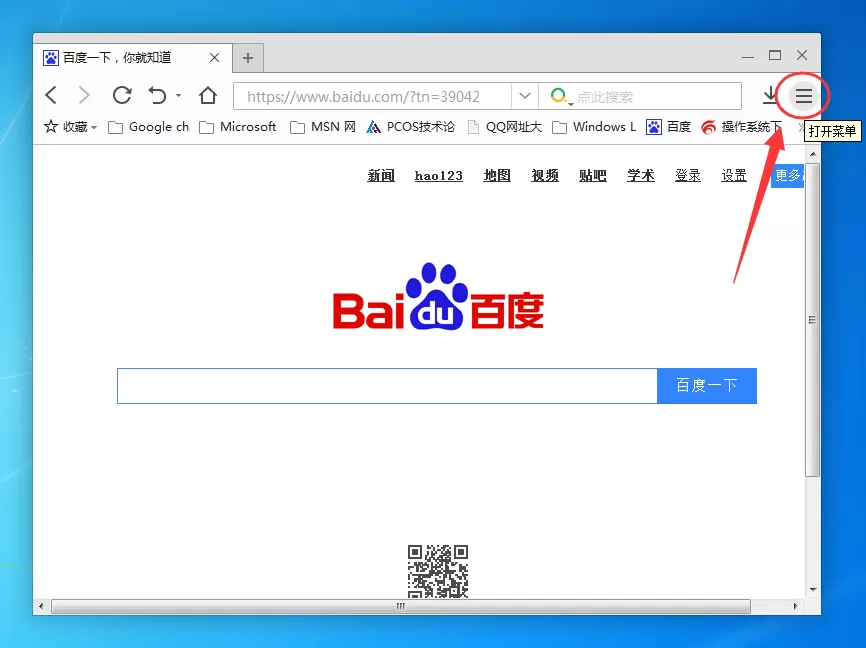Close the 百度一下 tab
The width and height of the screenshot is (866, 648).
coord(214,57)
